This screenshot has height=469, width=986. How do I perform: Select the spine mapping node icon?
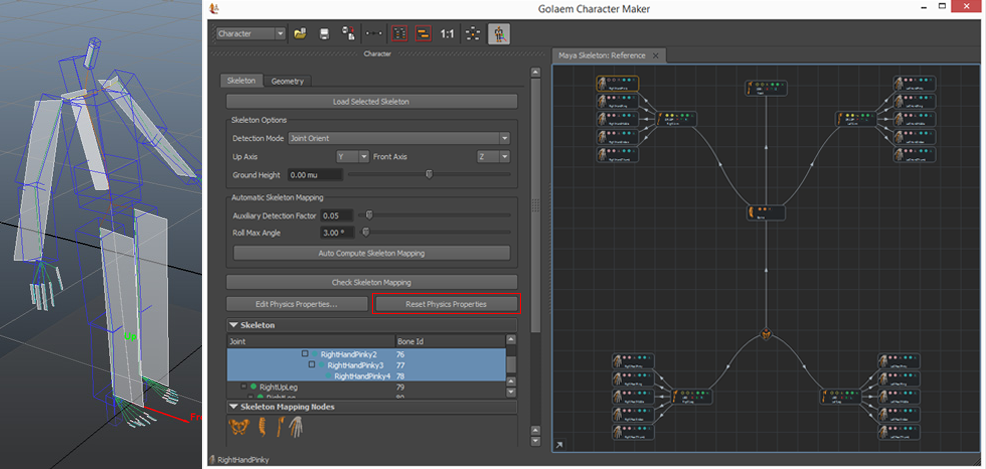(262, 427)
